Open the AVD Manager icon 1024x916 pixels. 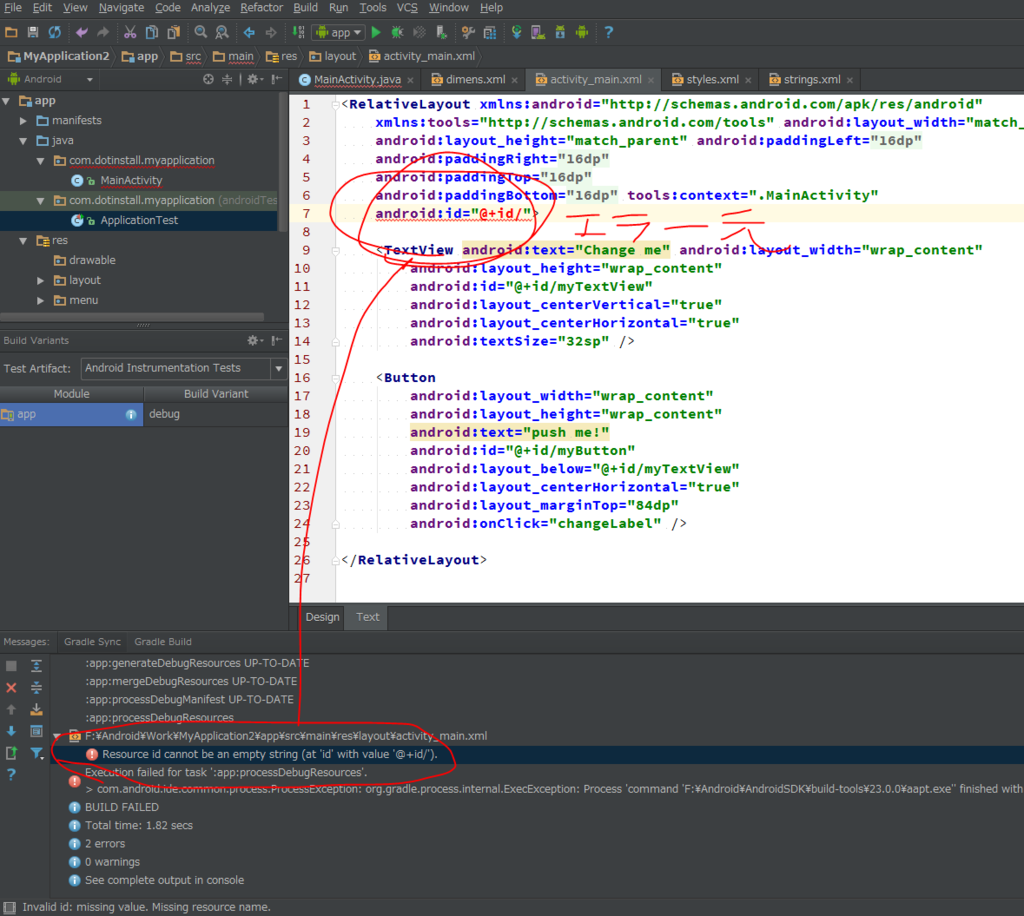(x=538, y=32)
